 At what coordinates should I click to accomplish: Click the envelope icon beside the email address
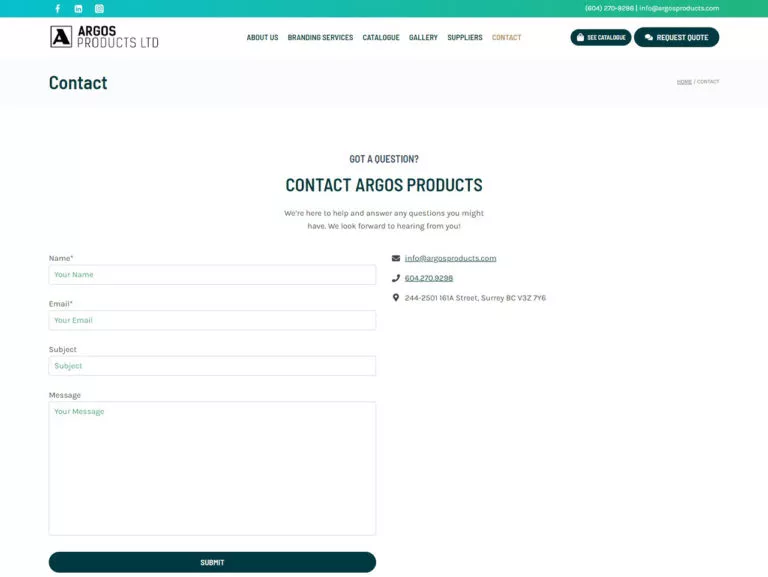click(396, 258)
